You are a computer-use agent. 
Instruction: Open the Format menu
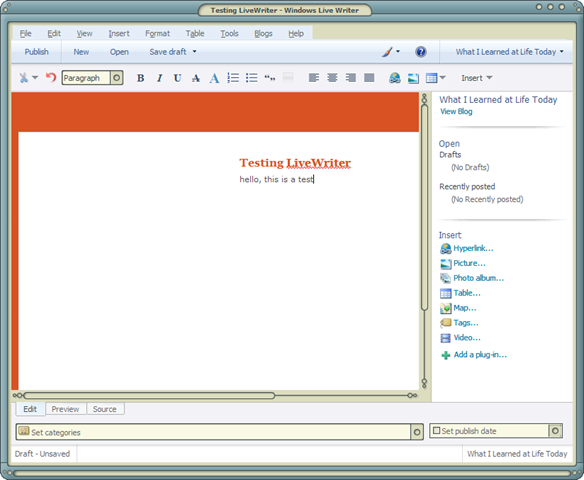158,34
